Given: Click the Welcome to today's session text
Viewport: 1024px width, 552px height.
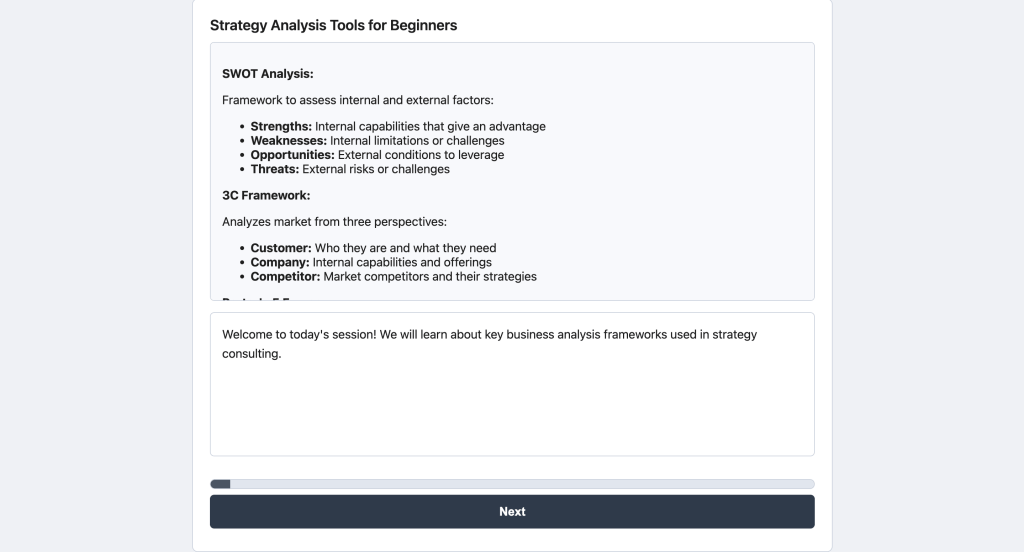Looking at the screenshot, I should coord(299,335).
